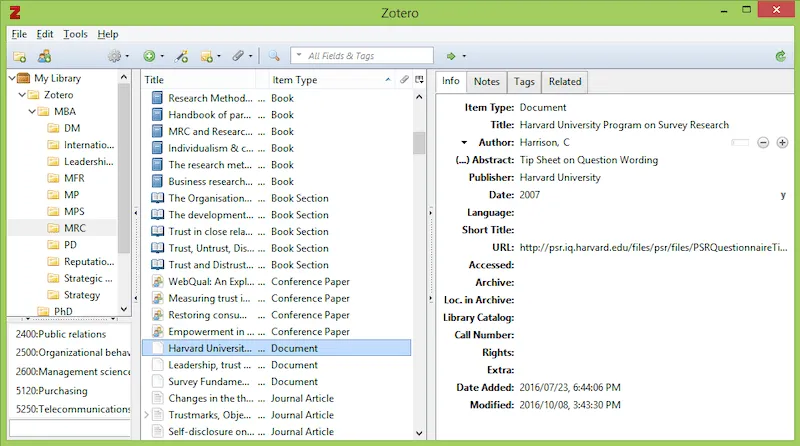Click the tag filter input box
The image size is (800, 446).
[70, 428]
